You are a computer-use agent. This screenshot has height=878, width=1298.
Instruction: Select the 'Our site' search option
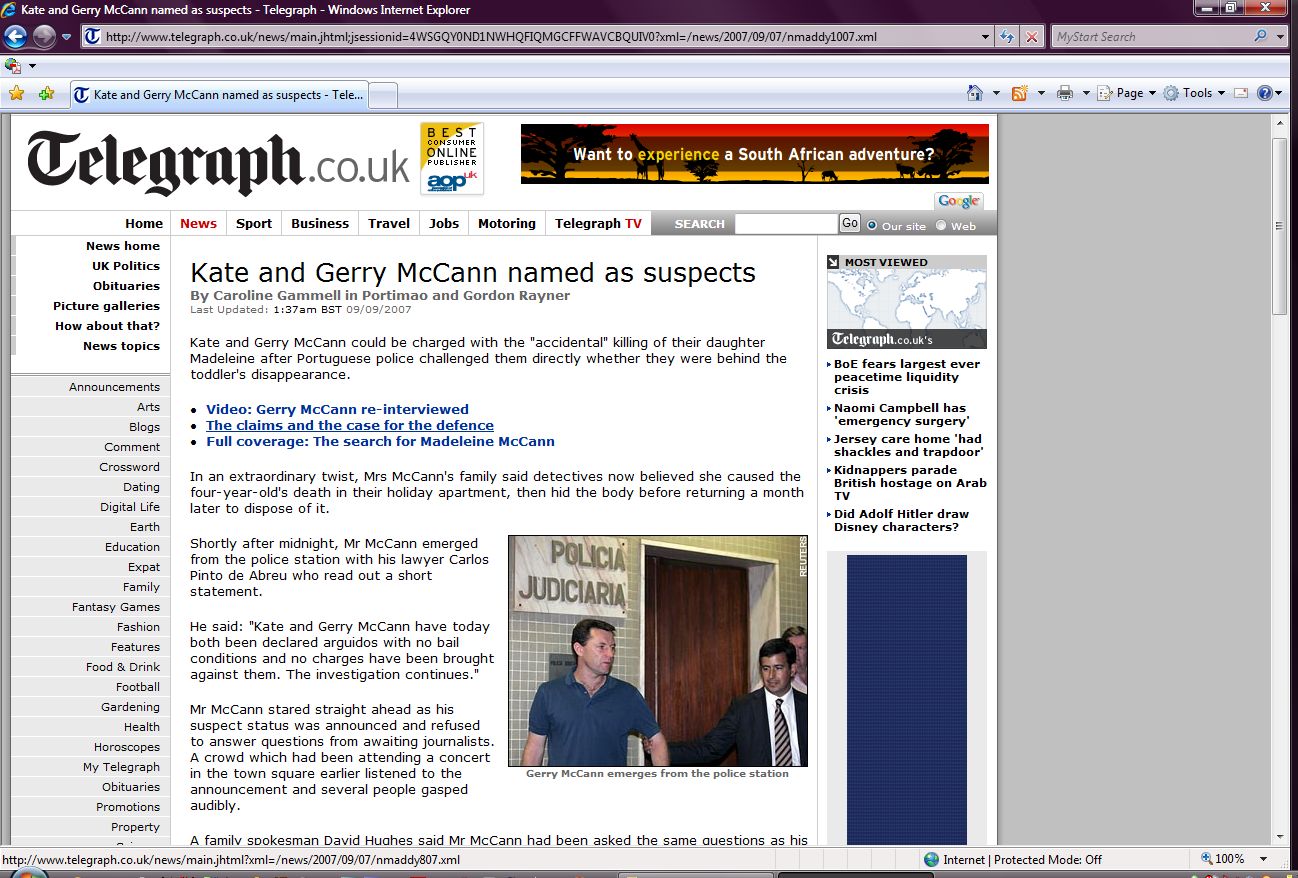coord(872,225)
